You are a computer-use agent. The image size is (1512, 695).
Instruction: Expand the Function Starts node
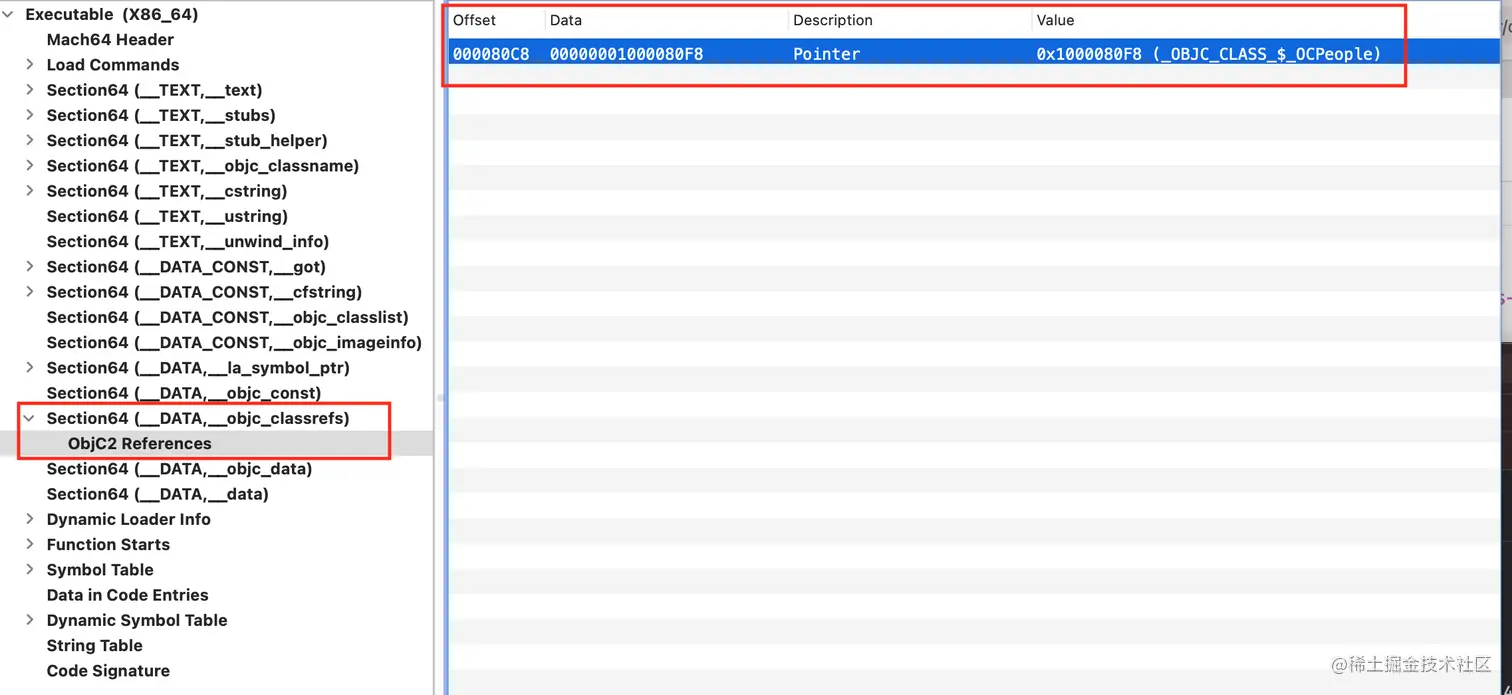pyautogui.click(x=30, y=545)
